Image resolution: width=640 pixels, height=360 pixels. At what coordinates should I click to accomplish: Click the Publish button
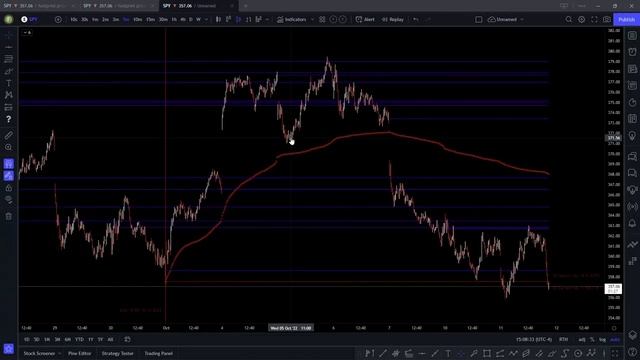tap(626, 19)
